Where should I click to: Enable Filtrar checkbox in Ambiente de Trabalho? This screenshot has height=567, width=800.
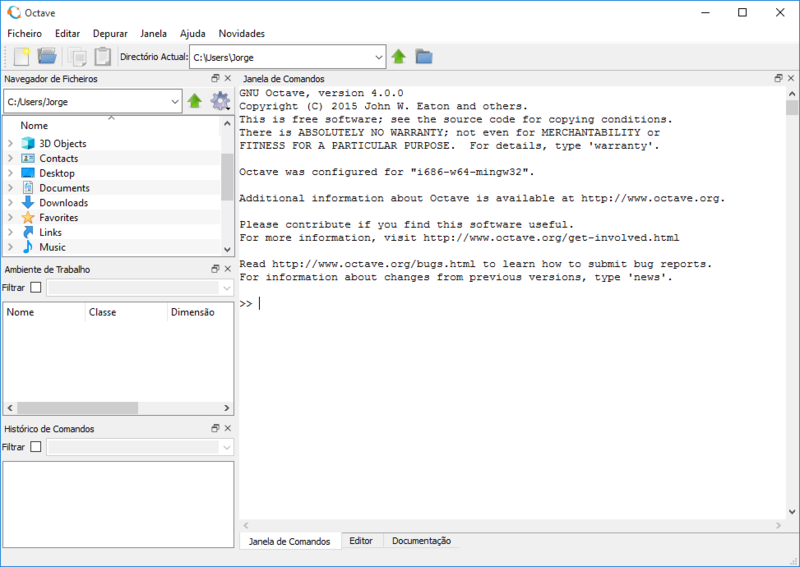[x=36, y=287]
